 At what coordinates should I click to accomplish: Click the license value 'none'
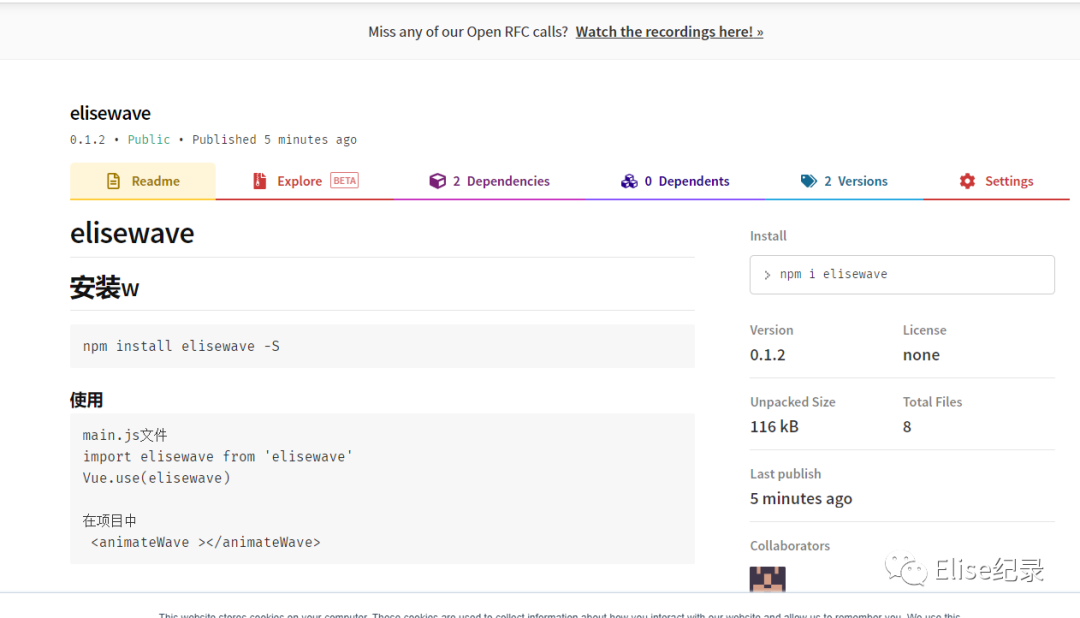click(x=921, y=355)
